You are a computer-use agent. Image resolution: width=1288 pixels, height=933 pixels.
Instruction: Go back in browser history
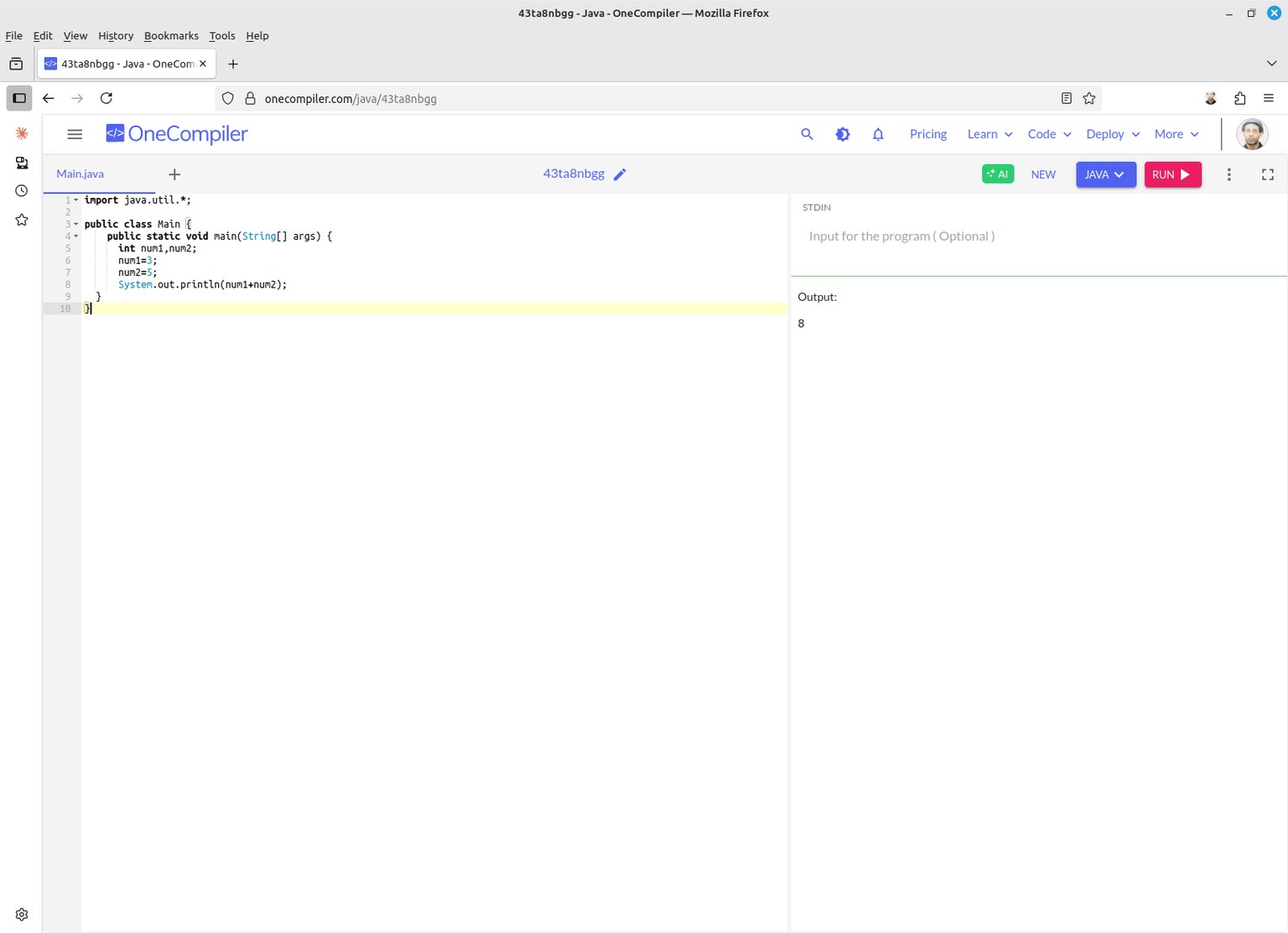pos(49,98)
